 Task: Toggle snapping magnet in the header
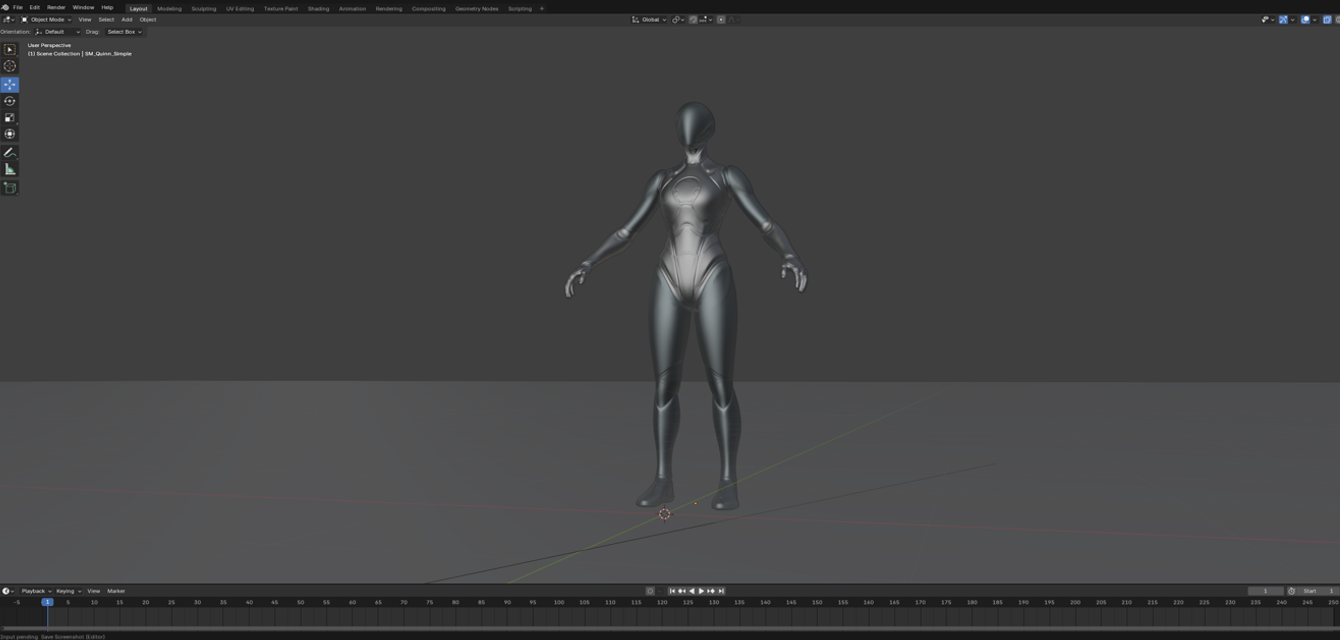pos(693,20)
